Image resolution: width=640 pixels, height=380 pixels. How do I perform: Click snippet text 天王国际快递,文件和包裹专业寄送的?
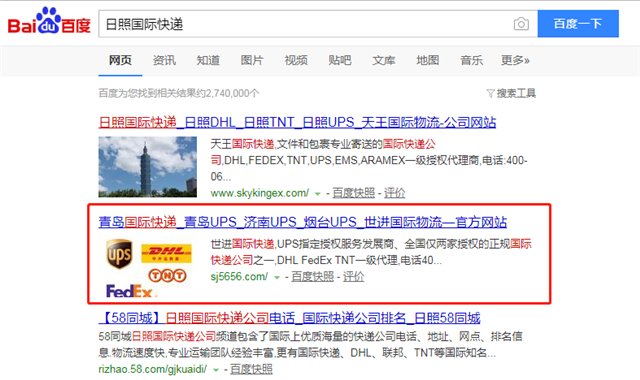296,144
